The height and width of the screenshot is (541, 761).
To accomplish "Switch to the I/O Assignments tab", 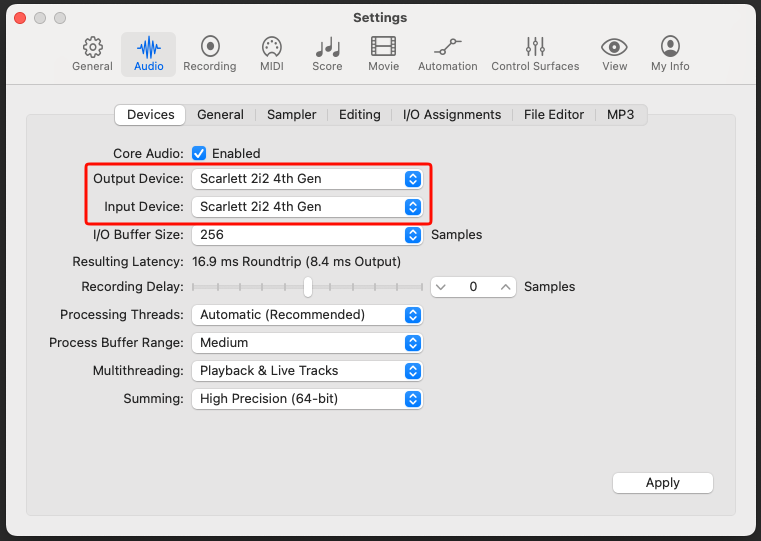I will click(x=452, y=115).
